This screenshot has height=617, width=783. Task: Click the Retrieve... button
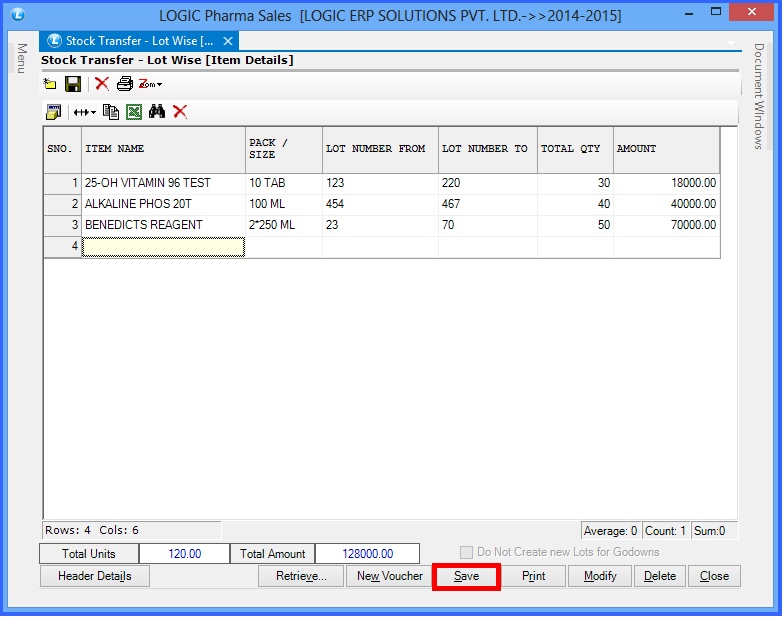[301, 576]
